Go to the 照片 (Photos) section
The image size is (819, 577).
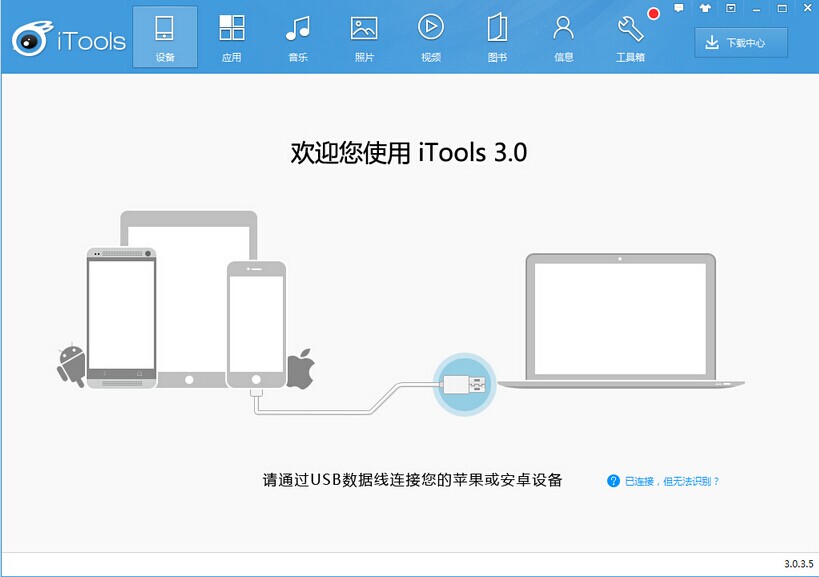pos(364,38)
